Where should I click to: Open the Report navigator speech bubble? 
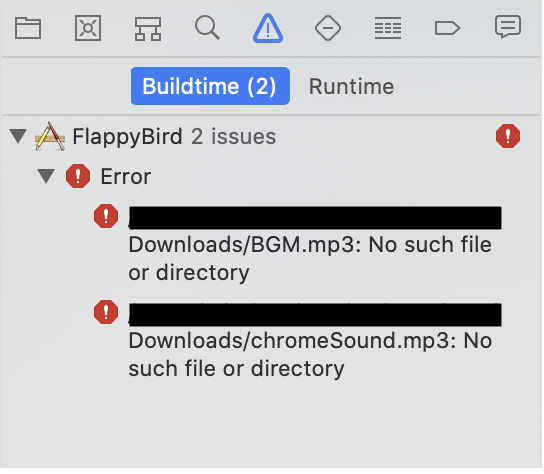pos(508,27)
